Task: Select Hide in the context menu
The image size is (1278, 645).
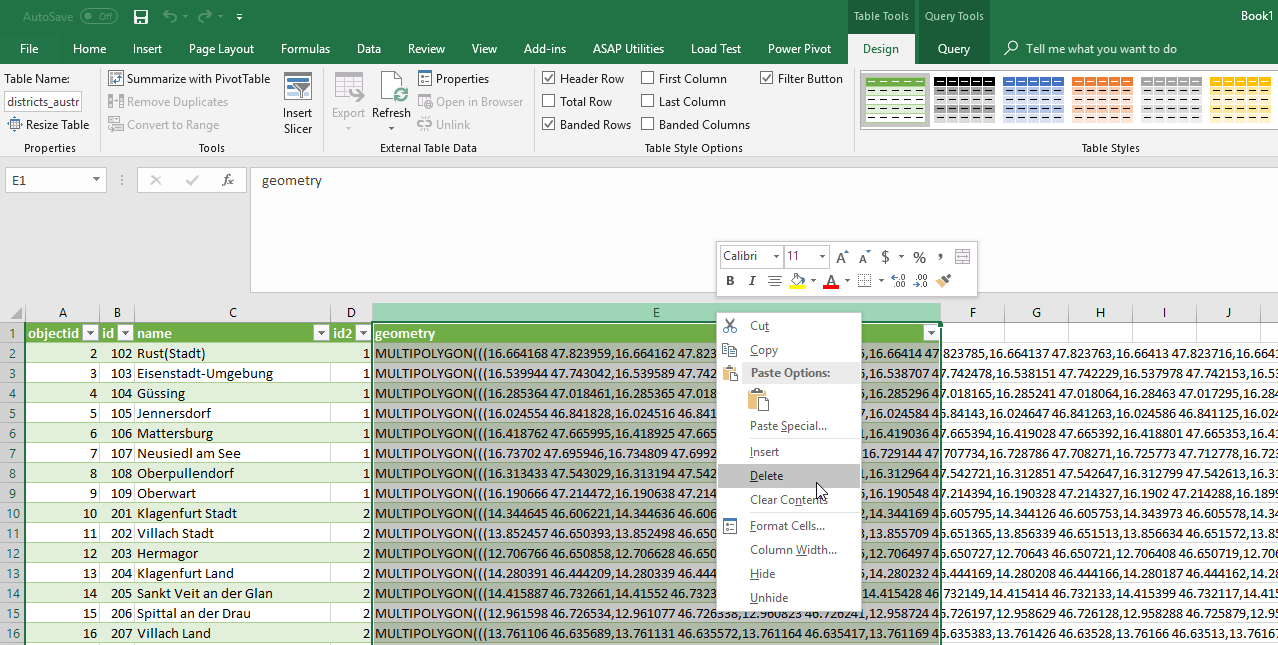Action: coord(789,574)
